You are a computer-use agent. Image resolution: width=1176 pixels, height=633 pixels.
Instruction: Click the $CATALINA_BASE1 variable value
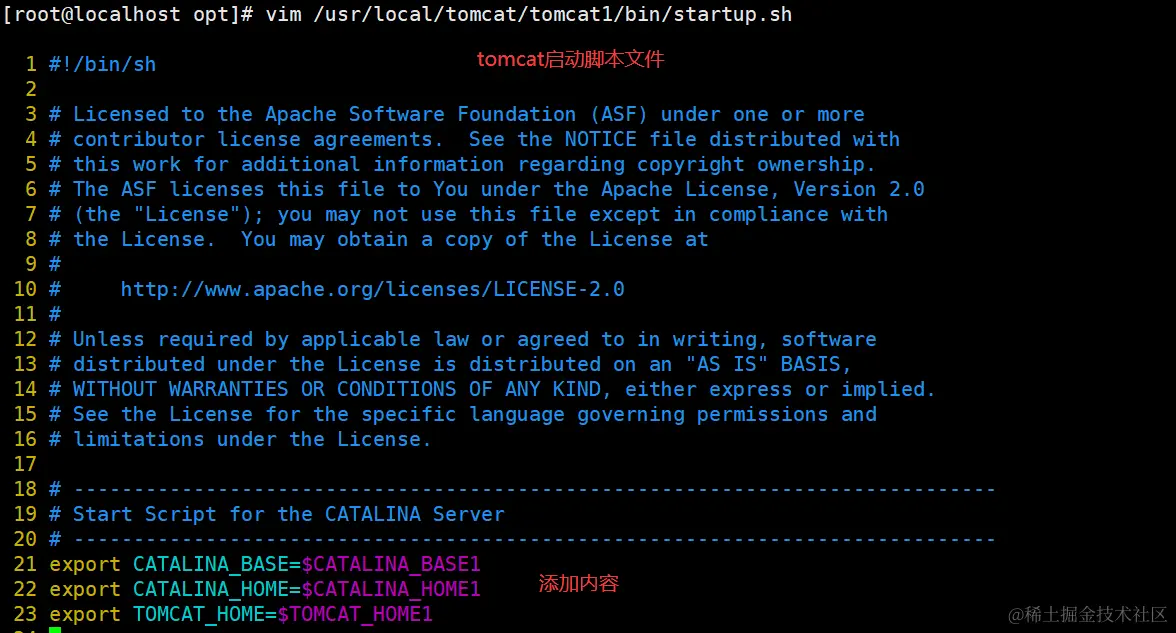(x=391, y=564)
